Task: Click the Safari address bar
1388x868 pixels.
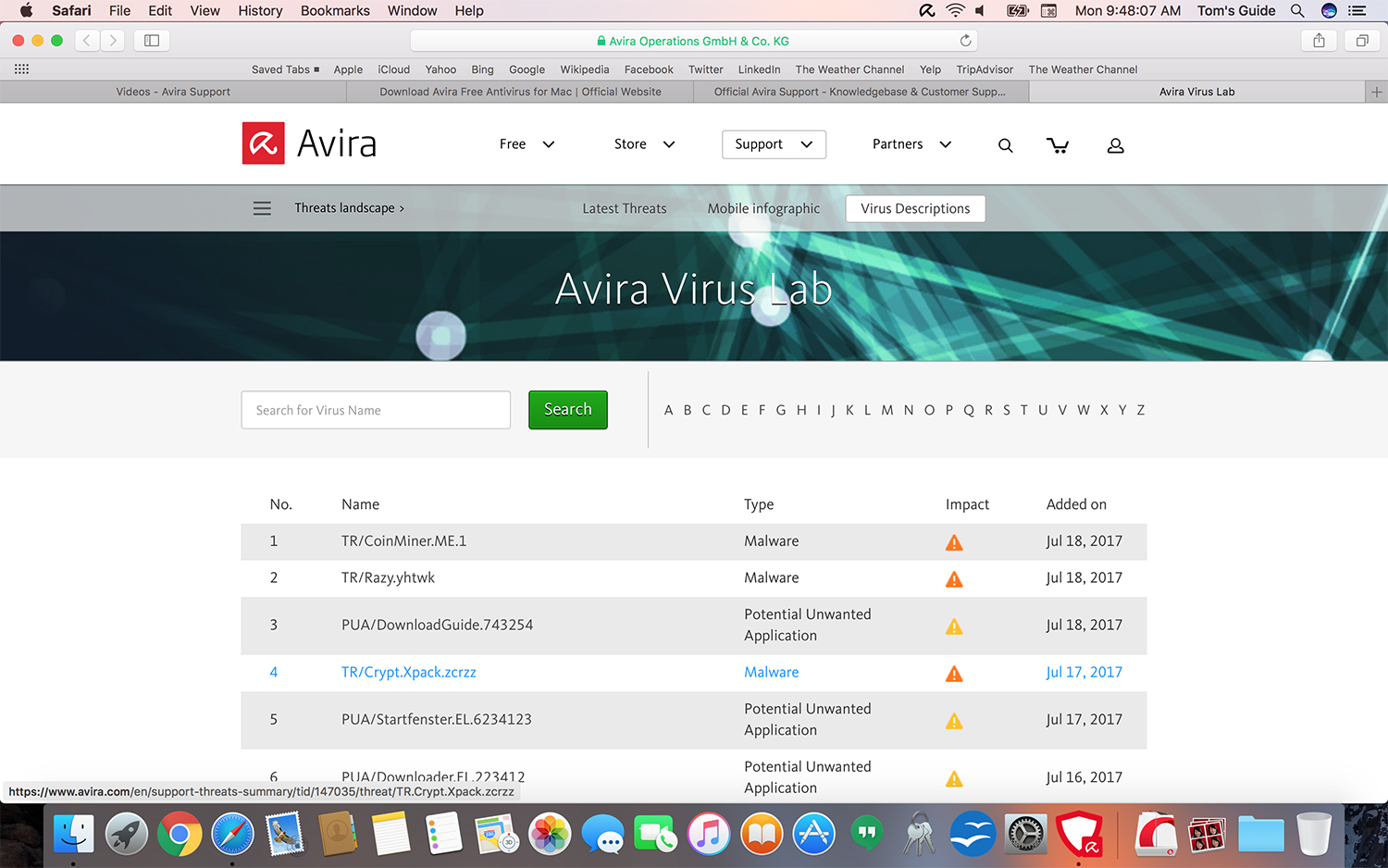Action: pos(694,41)
